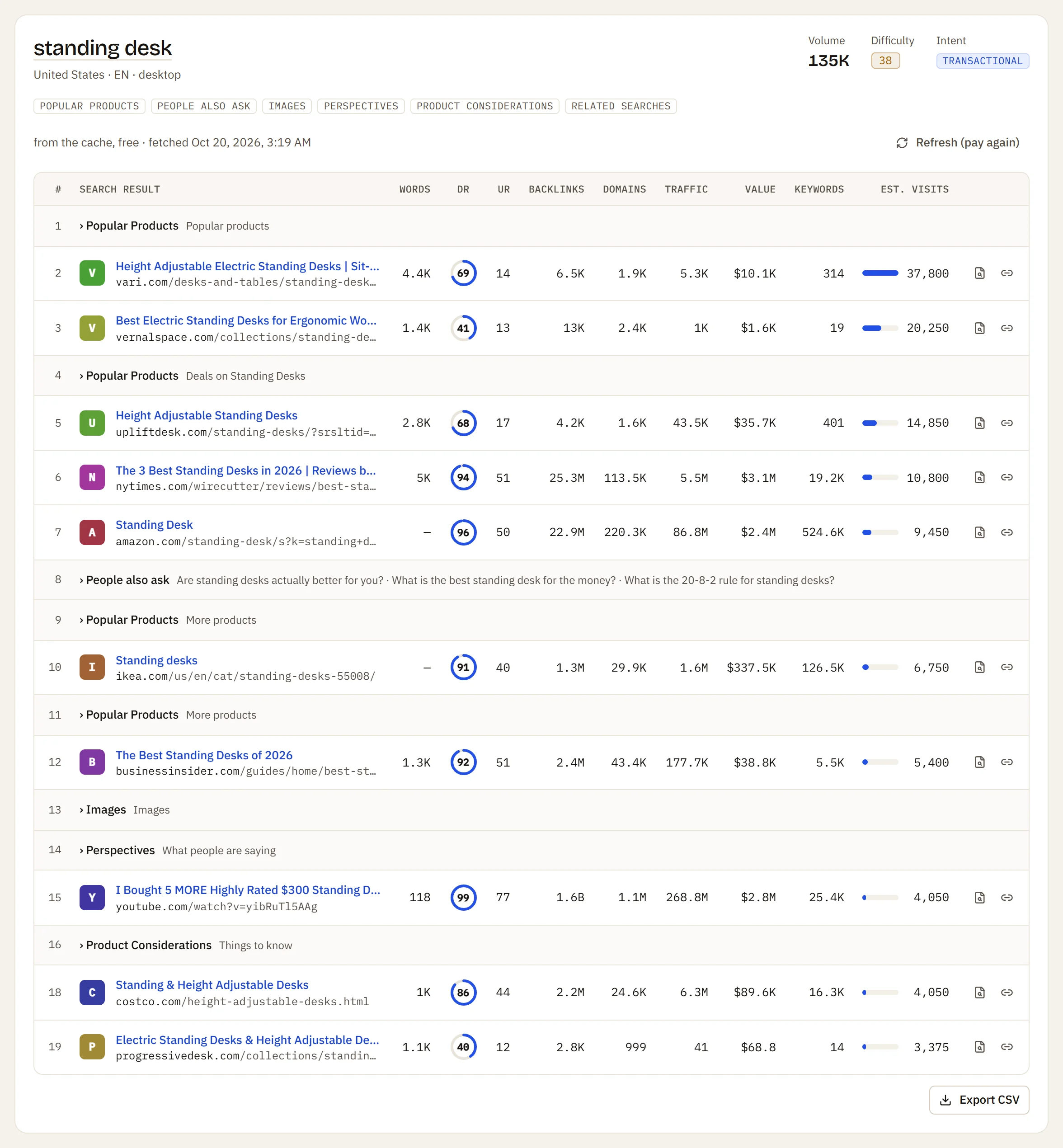Screen dimensions: 1063x1148
Task: Open page inspect icon for businessinsider.com row
Action: click(979, 762)
